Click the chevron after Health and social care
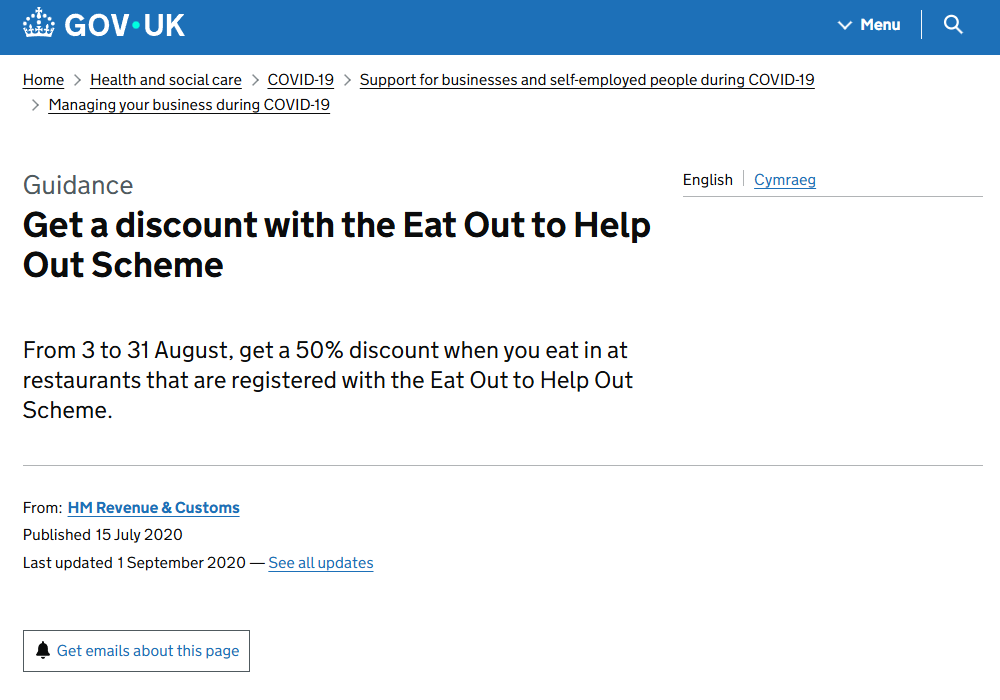 [257, 79]
